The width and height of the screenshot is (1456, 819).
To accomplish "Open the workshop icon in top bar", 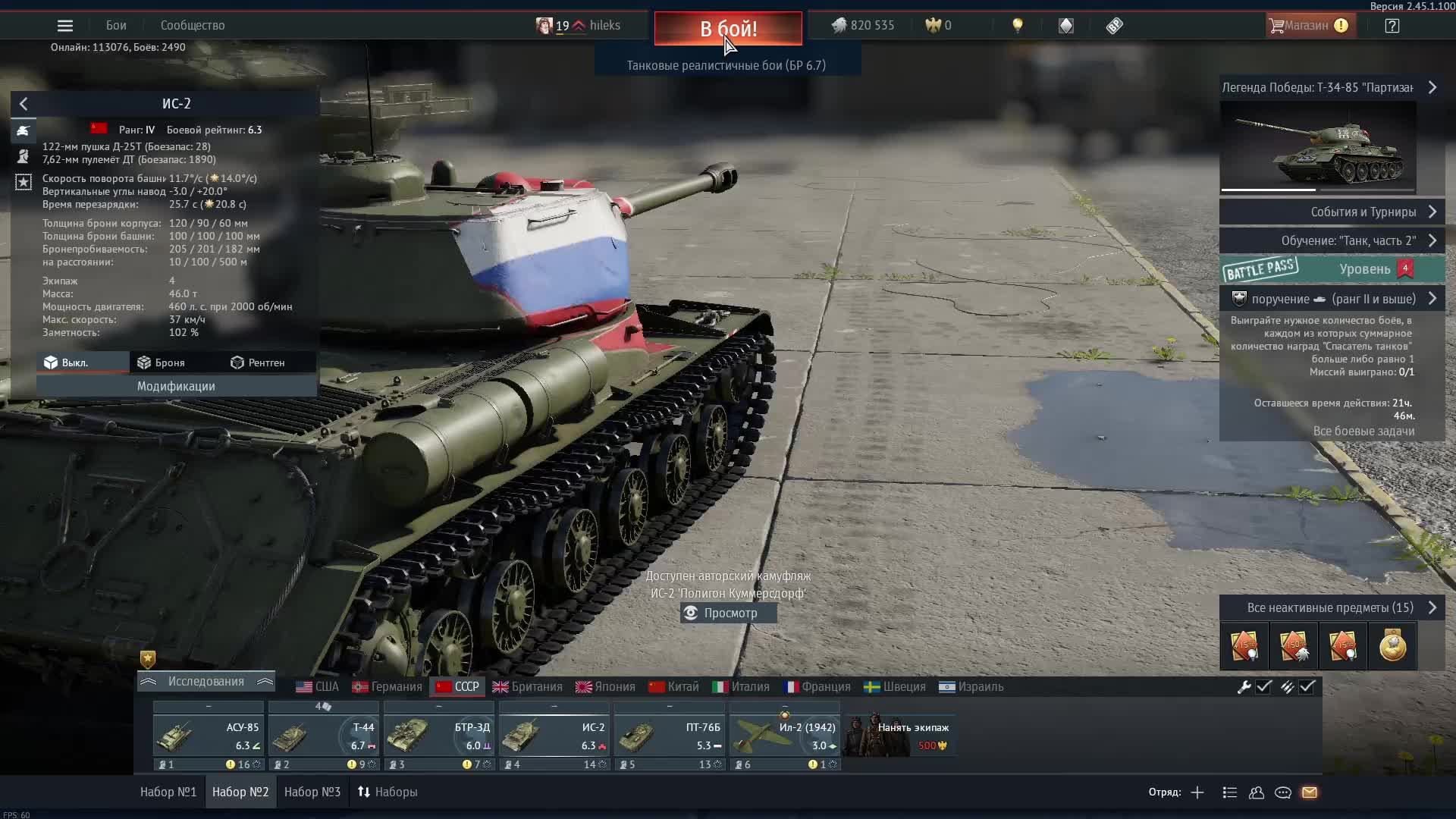I will point(1114,26).
